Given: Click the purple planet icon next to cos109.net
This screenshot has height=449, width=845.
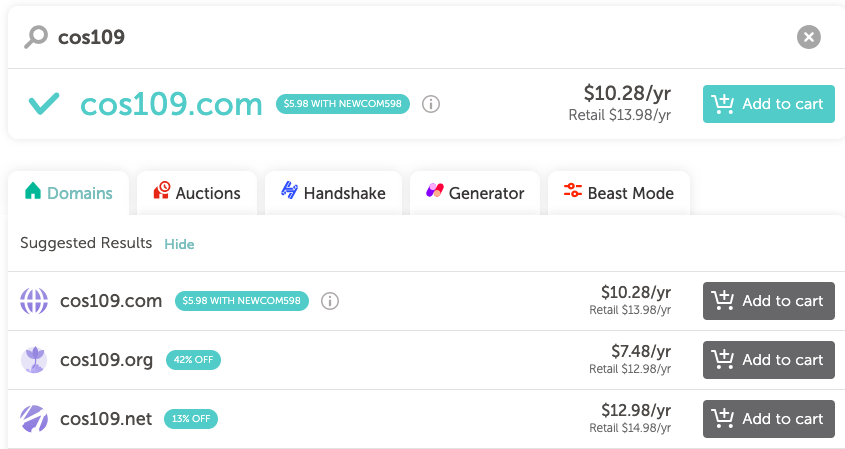Looking at the screenshot, I should (x=34, y=419).
